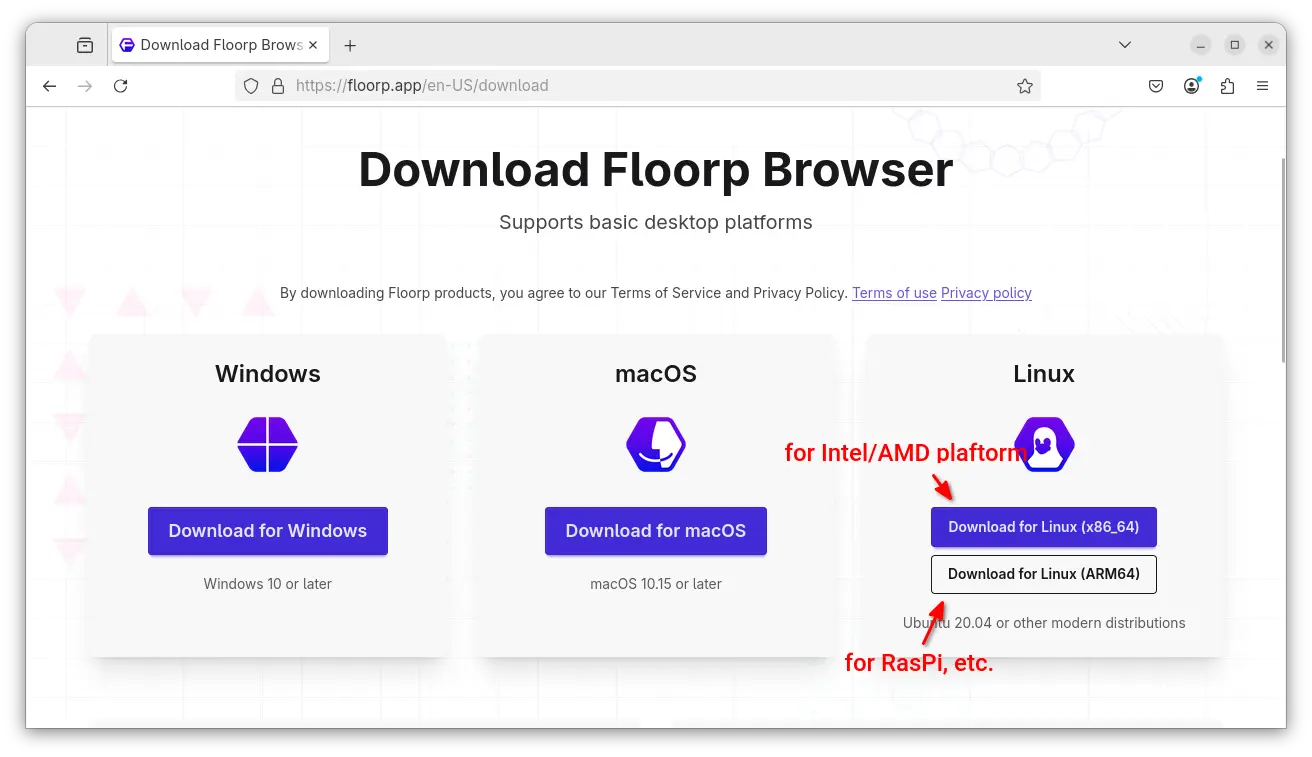Open the Pocket save icon
The width and height of the screenshot is (1312, 757).
pyautogui.click(x=1156, y=86)
